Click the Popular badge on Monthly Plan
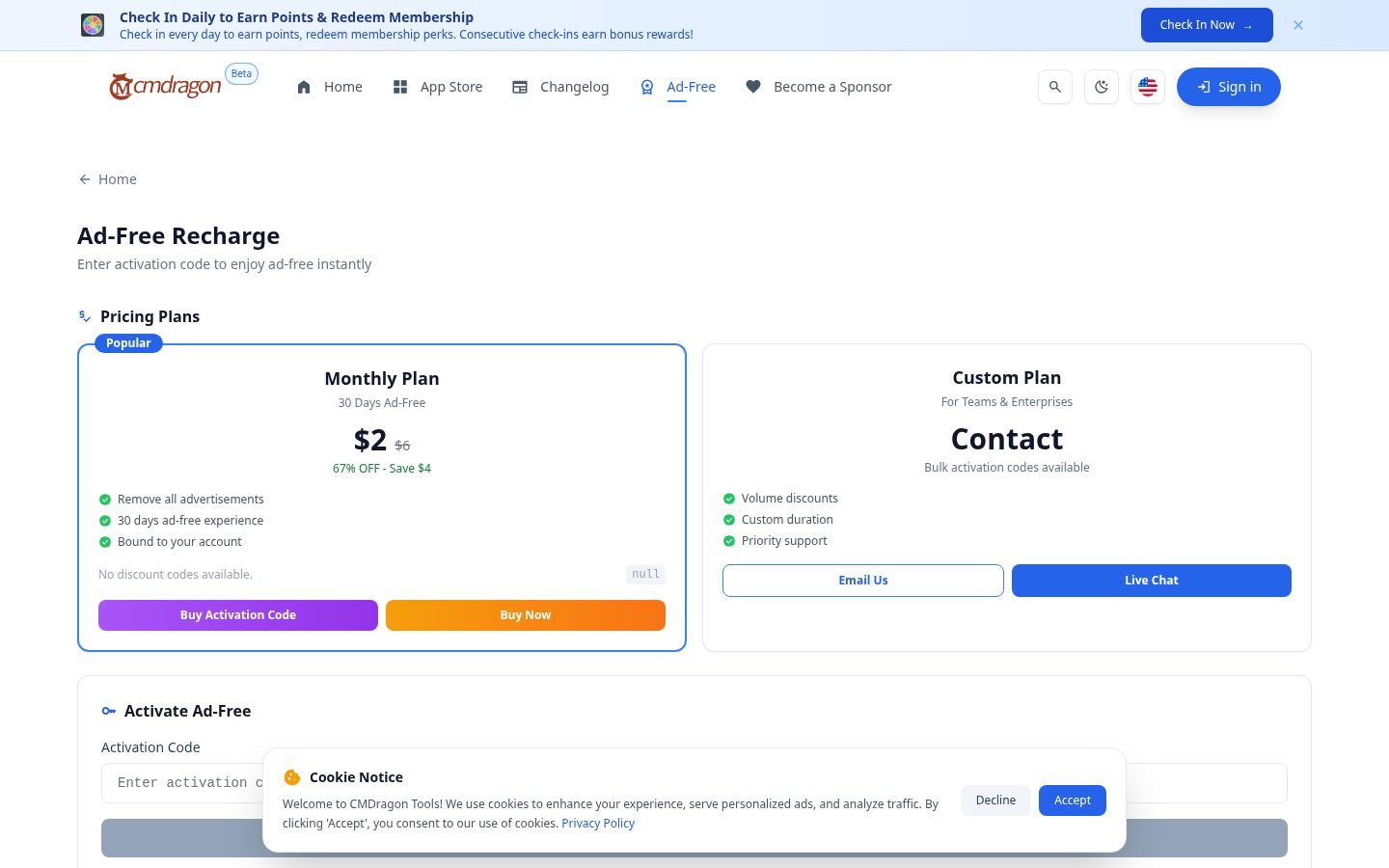Screen dimensions: 1389x868 tap(128, 343)
